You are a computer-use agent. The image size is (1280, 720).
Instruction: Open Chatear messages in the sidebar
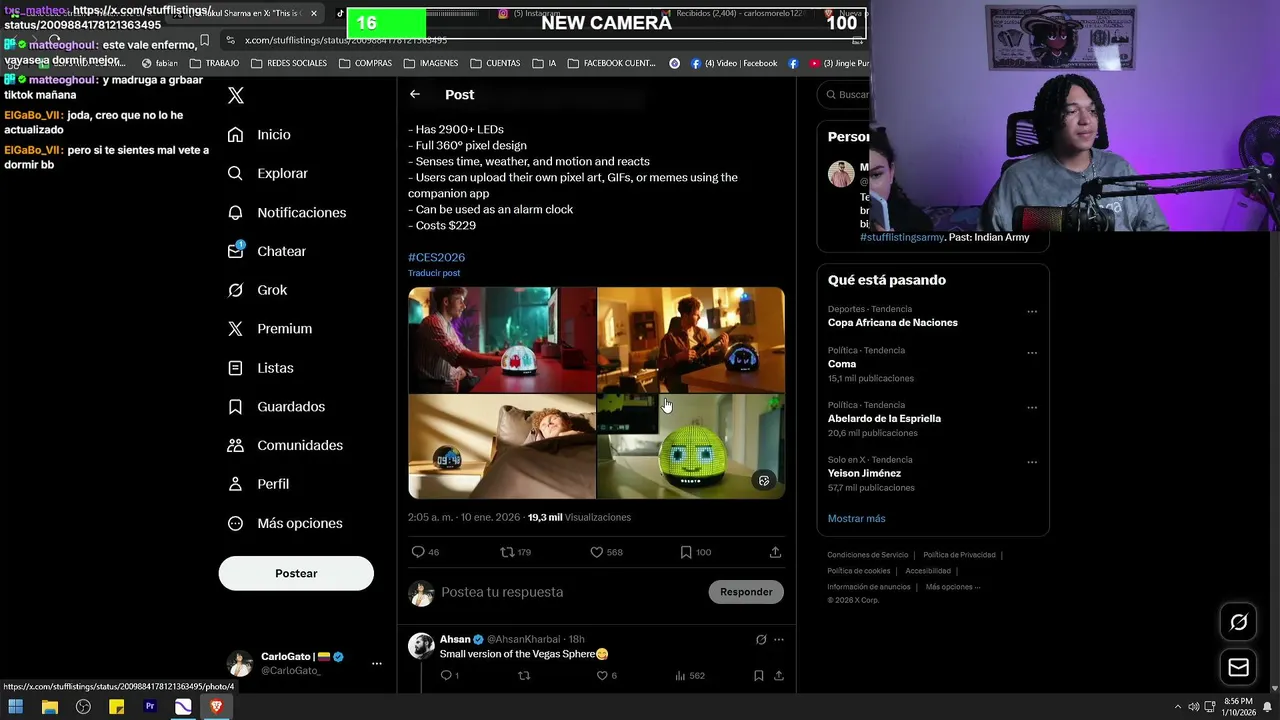266,251
